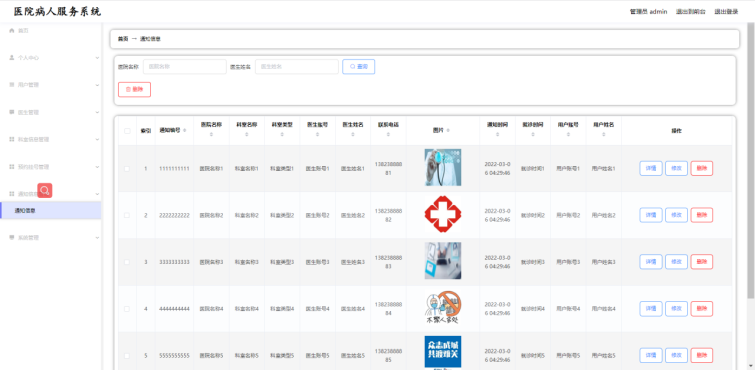The image size is (755, 371).
Task: Sort the 用户账号 column
Action: click(568, 135)
